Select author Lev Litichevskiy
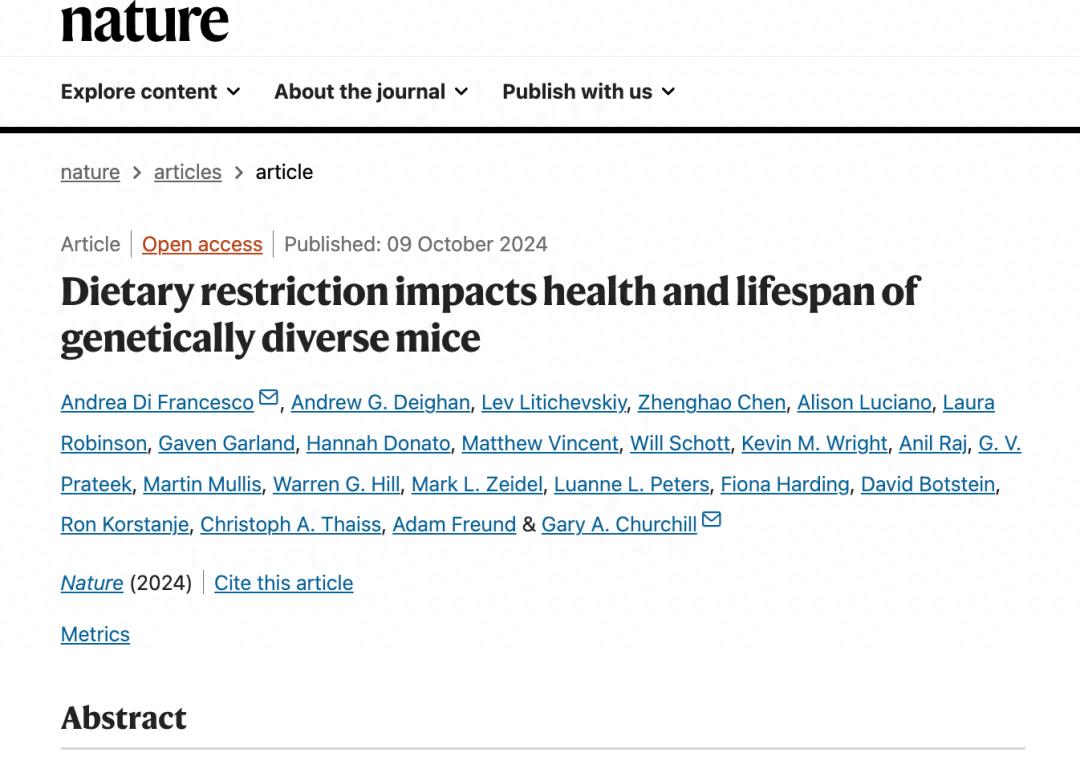1080x761 pixels. point(554,402)
